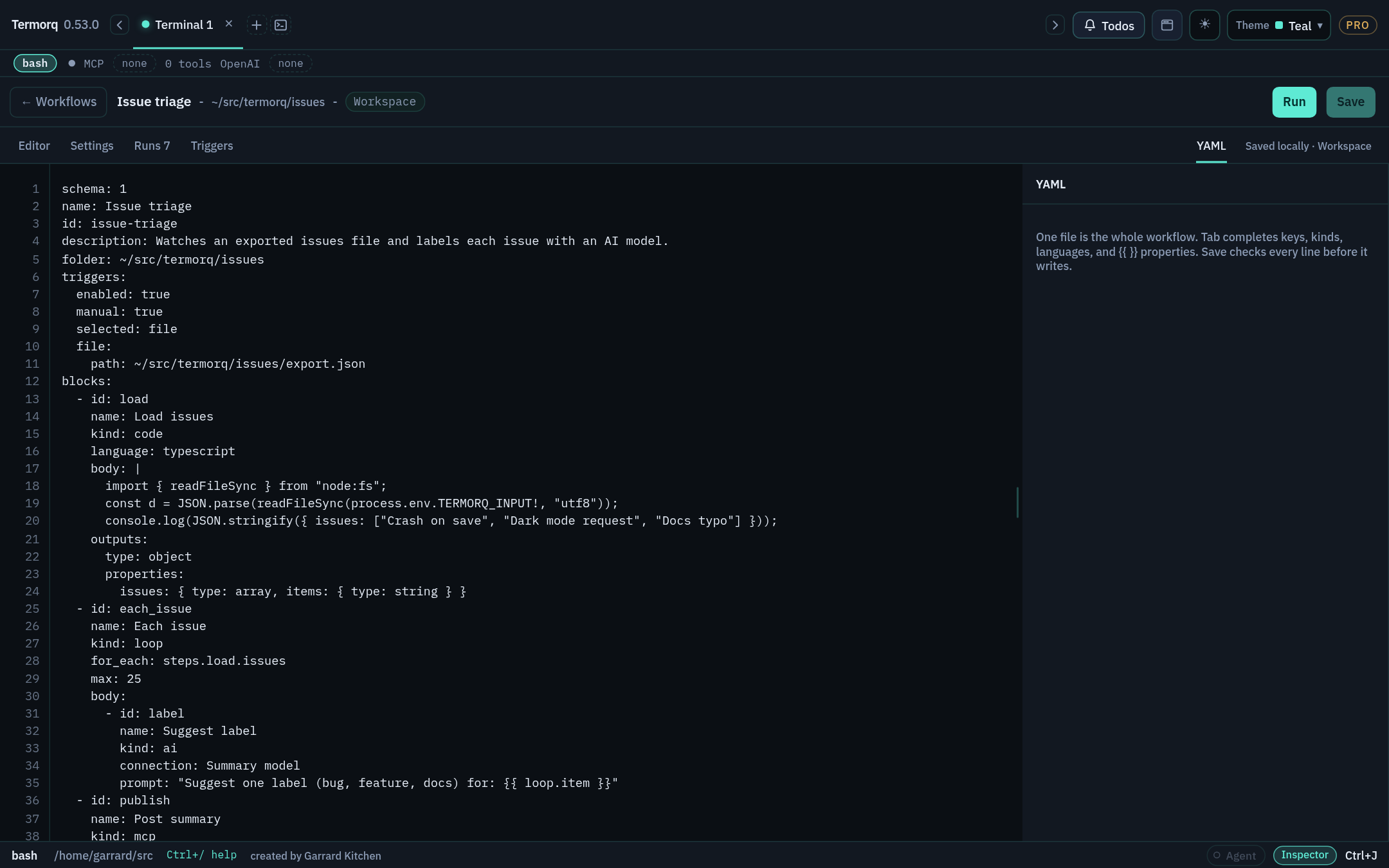Viewport: 1389px width, 868px height.
Task: Toggle light mode with sun icon
Action: pos(1204,25)
